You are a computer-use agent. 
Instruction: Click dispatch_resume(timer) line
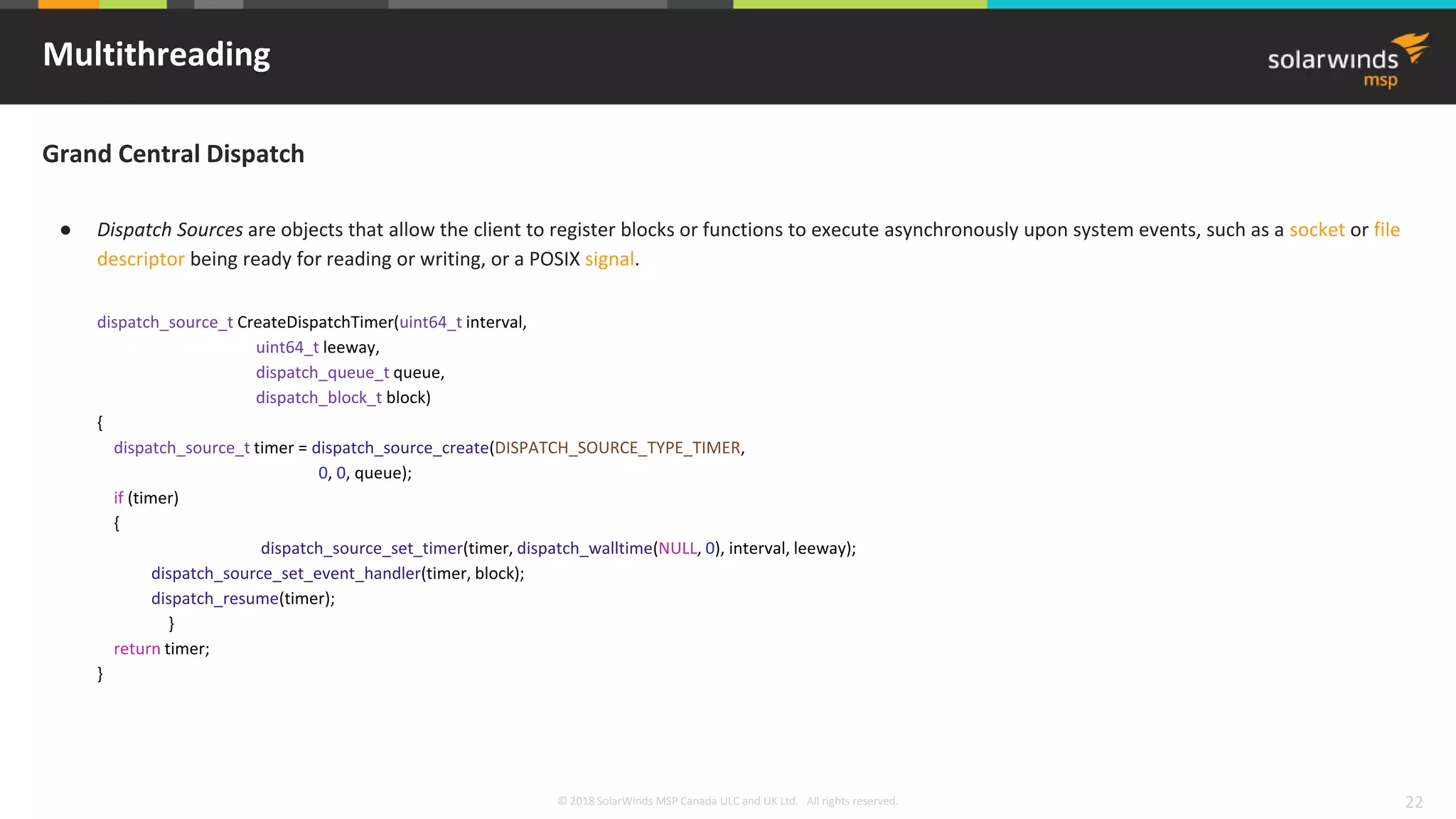(x=242, y=599)
